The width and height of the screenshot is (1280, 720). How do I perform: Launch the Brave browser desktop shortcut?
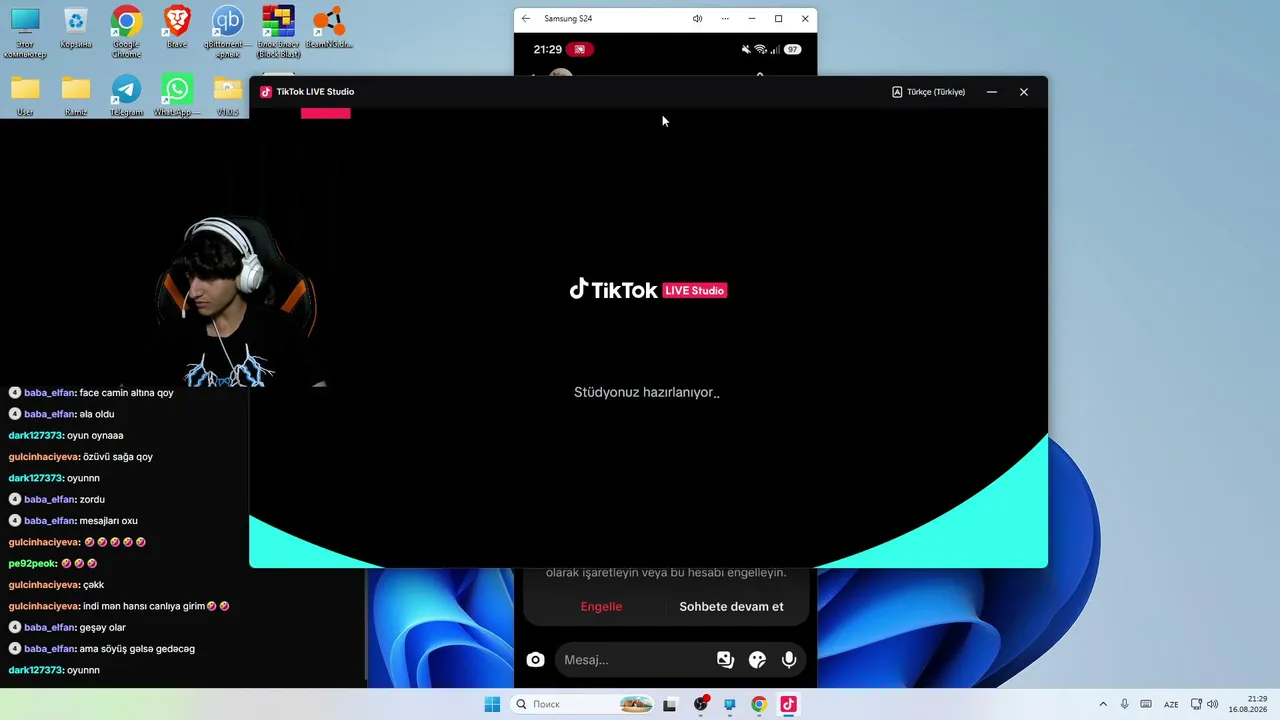[177, 28]
